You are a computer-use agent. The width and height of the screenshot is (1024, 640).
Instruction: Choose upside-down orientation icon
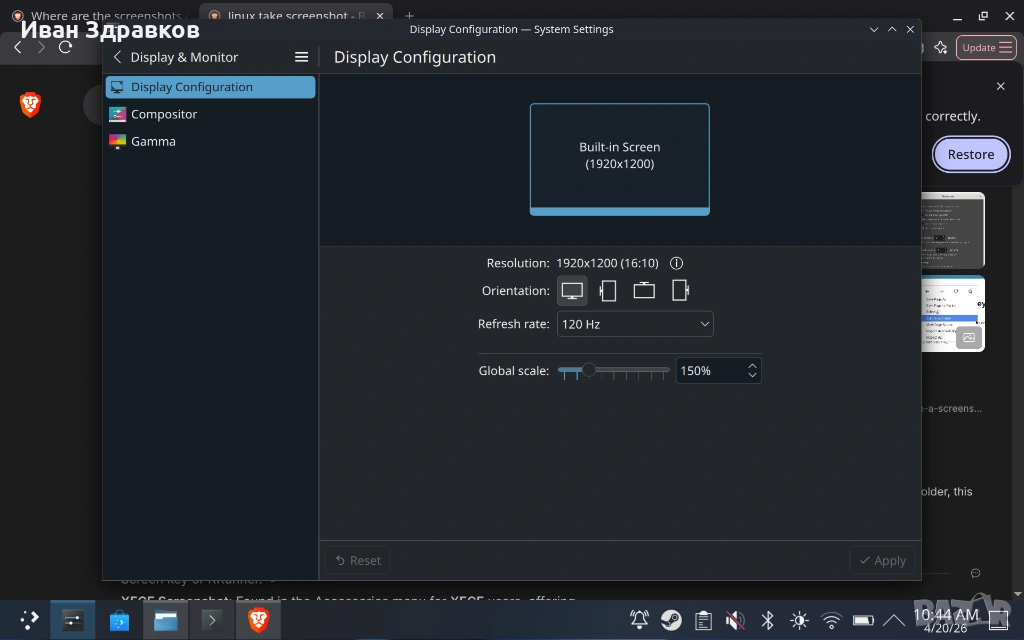point(644,291)
